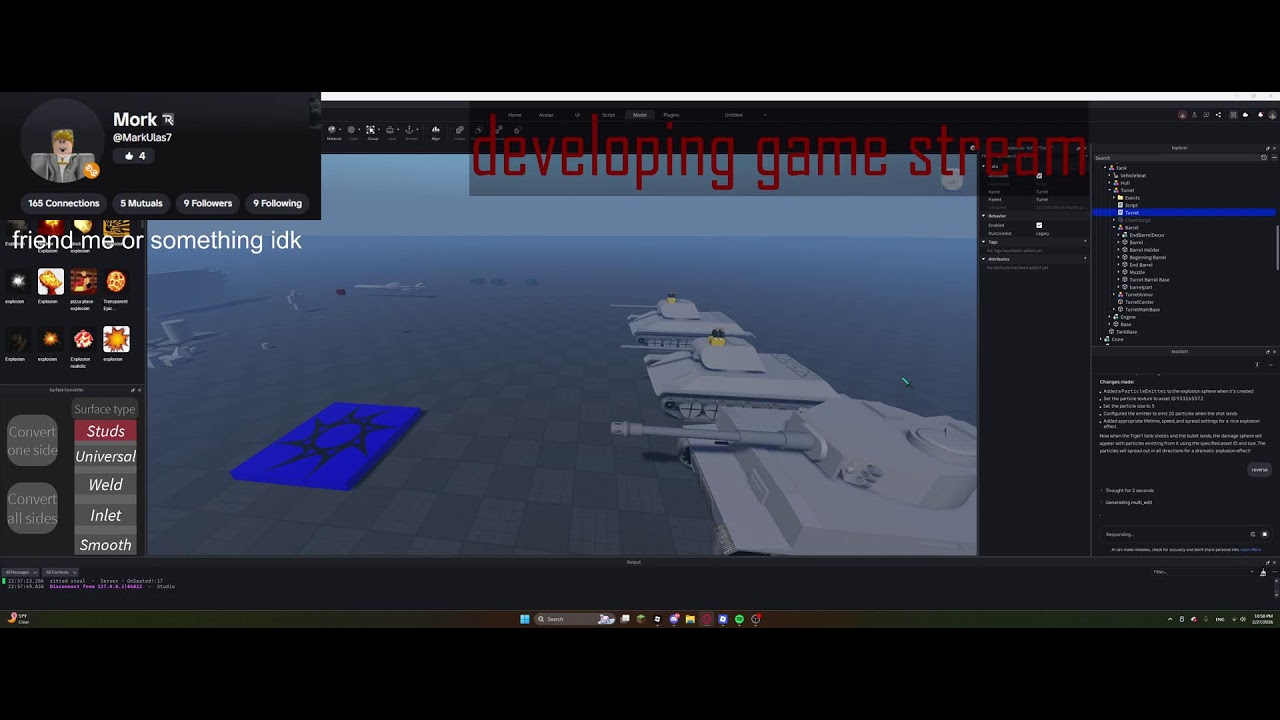
Task: Click the Output filter field
Action: coord(1203,571)
